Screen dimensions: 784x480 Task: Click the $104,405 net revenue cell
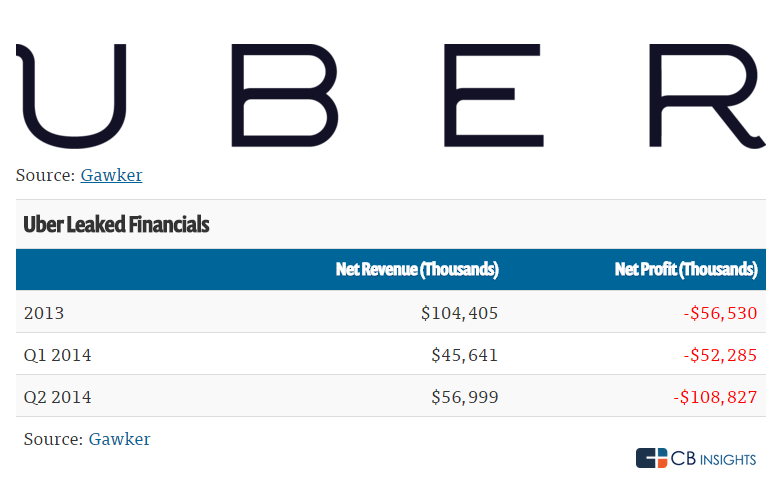click(459, 313)
